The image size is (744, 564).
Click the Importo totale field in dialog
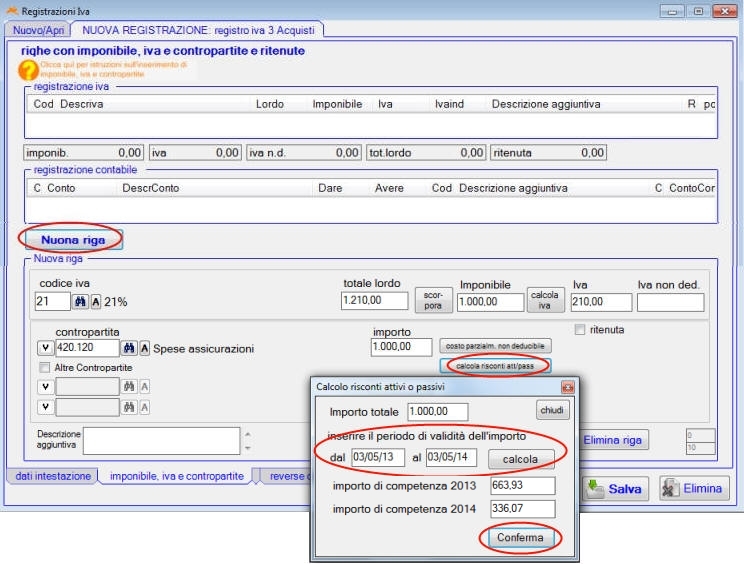pyautogui.click(x=438, y=412)
